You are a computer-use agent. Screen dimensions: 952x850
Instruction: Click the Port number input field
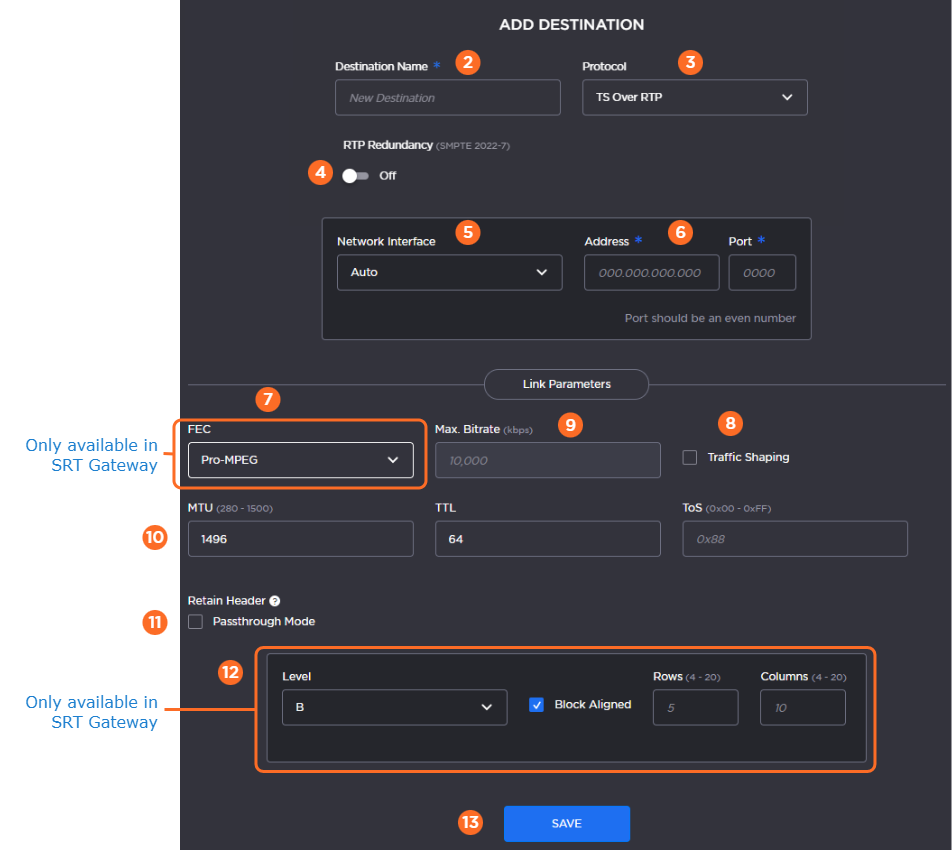click(762, 272)
